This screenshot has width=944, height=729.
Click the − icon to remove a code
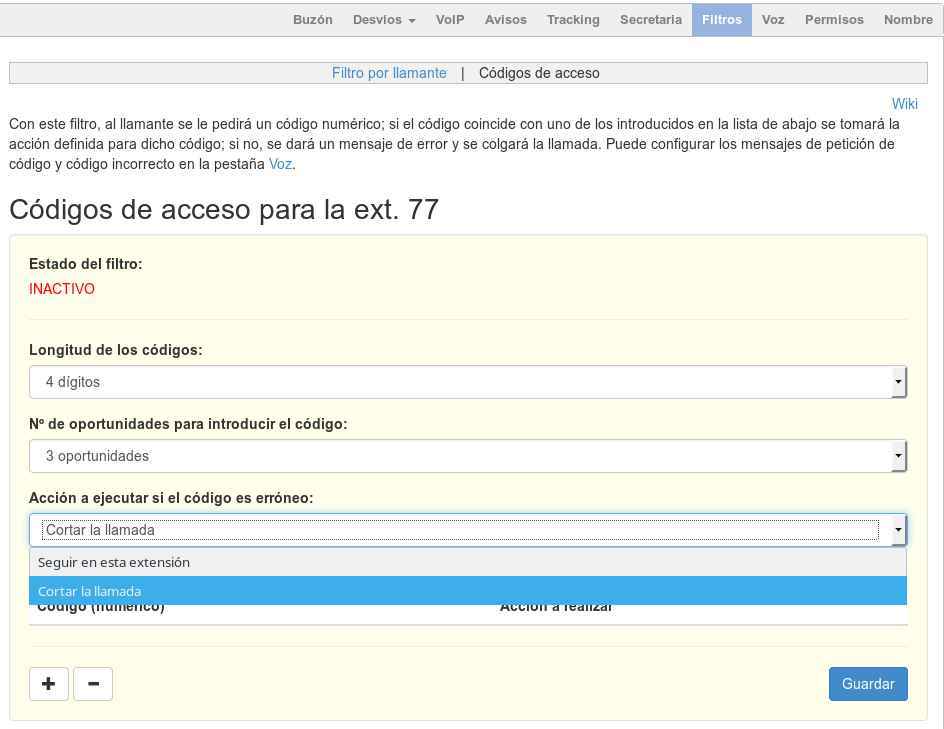click(93, 684)
